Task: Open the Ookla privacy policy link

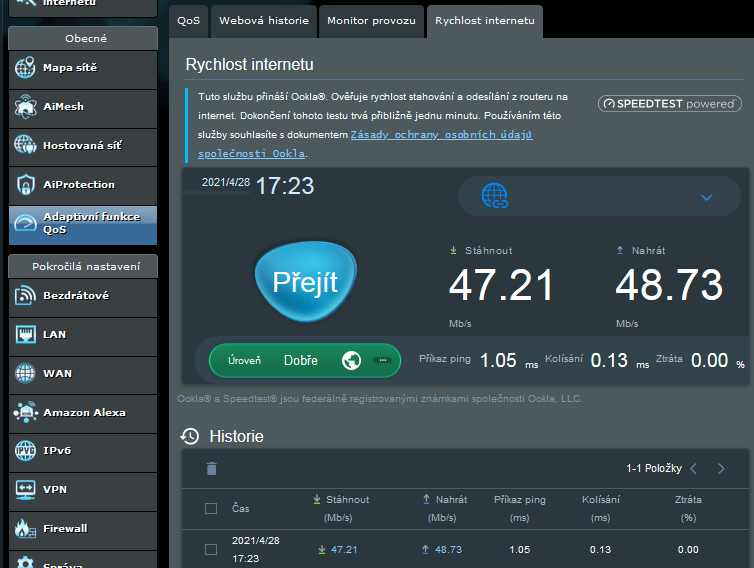Action: point(441,134)
